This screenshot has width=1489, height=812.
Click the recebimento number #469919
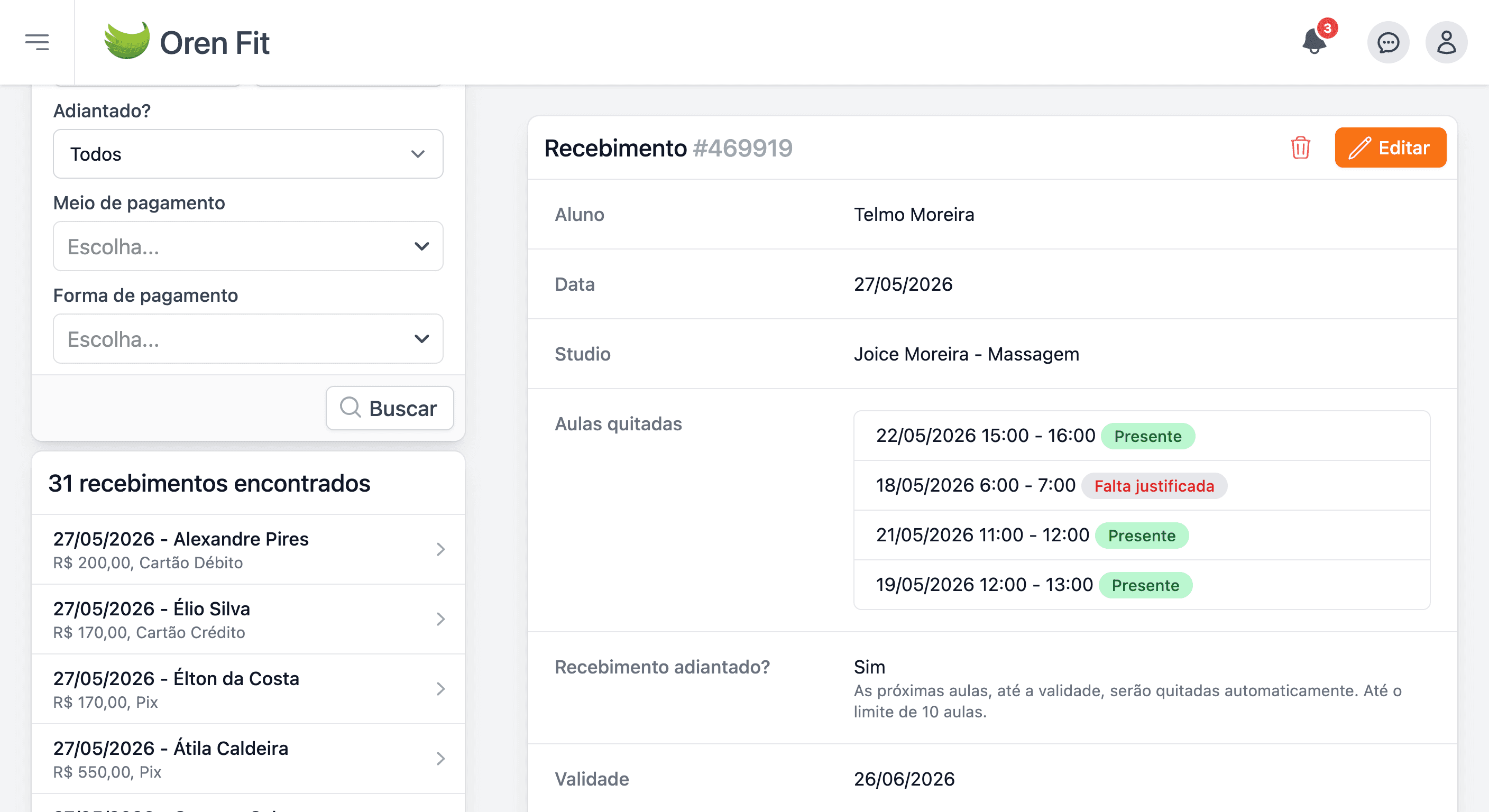click(743, 149)
